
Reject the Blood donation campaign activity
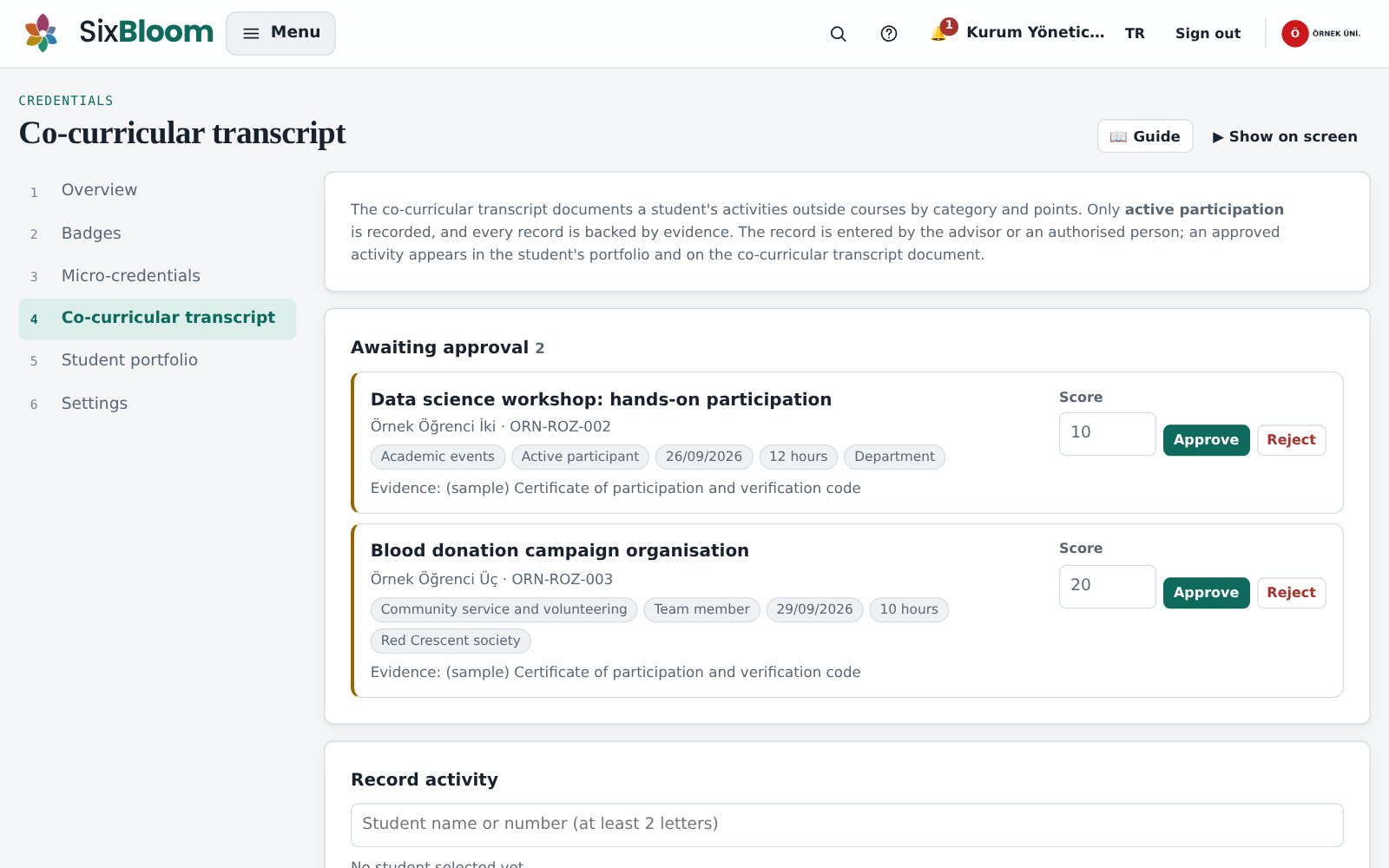pos(1291,593)
